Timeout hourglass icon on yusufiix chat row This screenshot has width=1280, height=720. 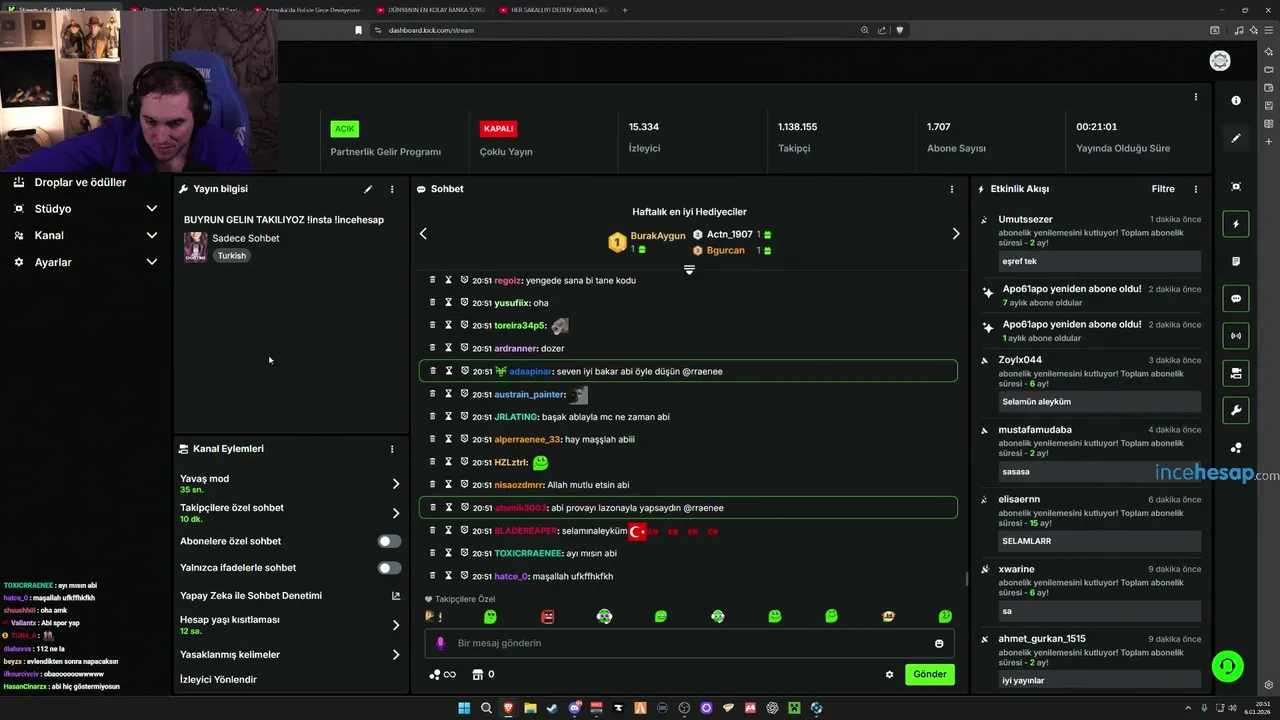coord(448,303)
